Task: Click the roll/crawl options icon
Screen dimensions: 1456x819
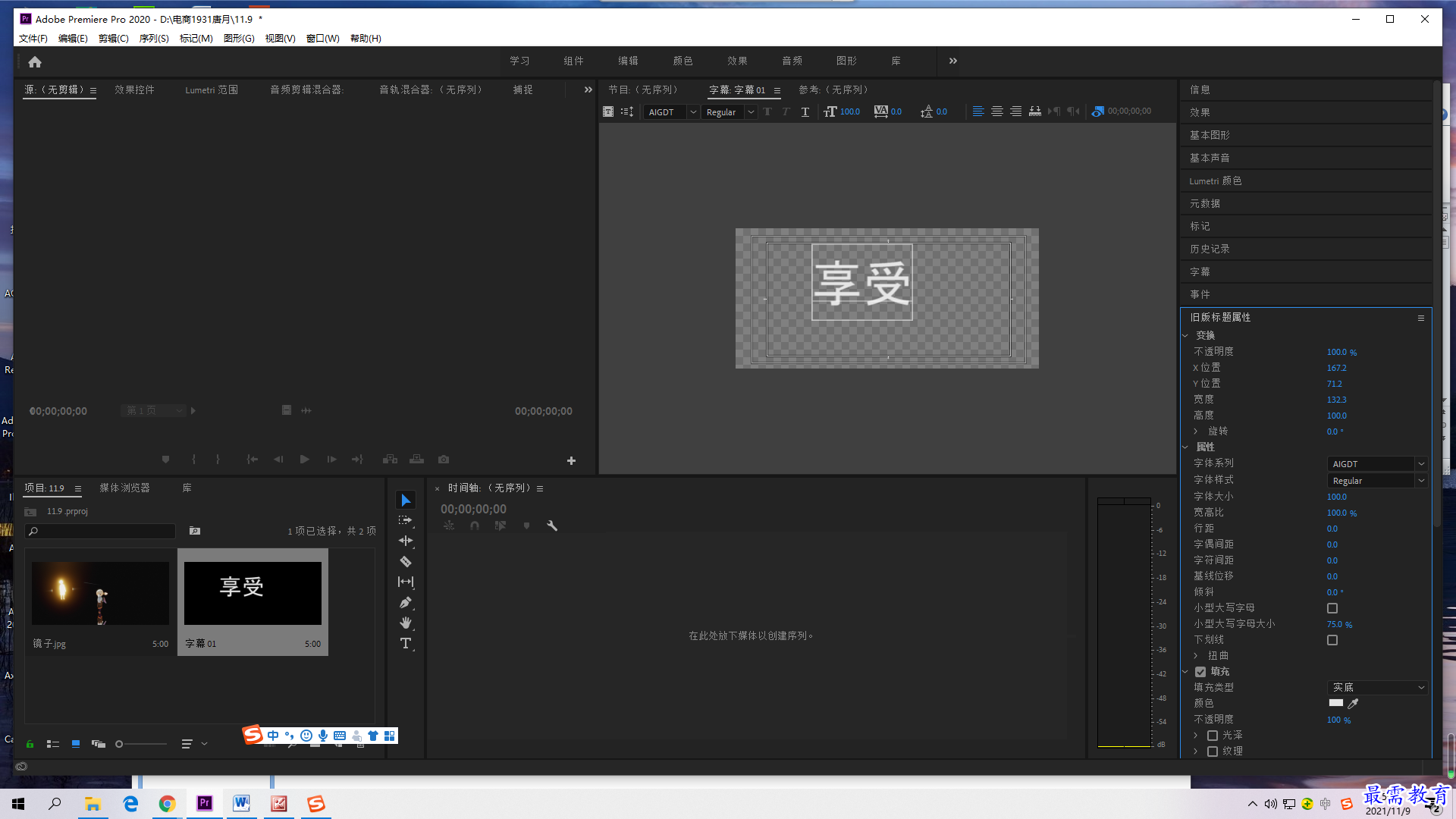Action: tap(627, 111)
